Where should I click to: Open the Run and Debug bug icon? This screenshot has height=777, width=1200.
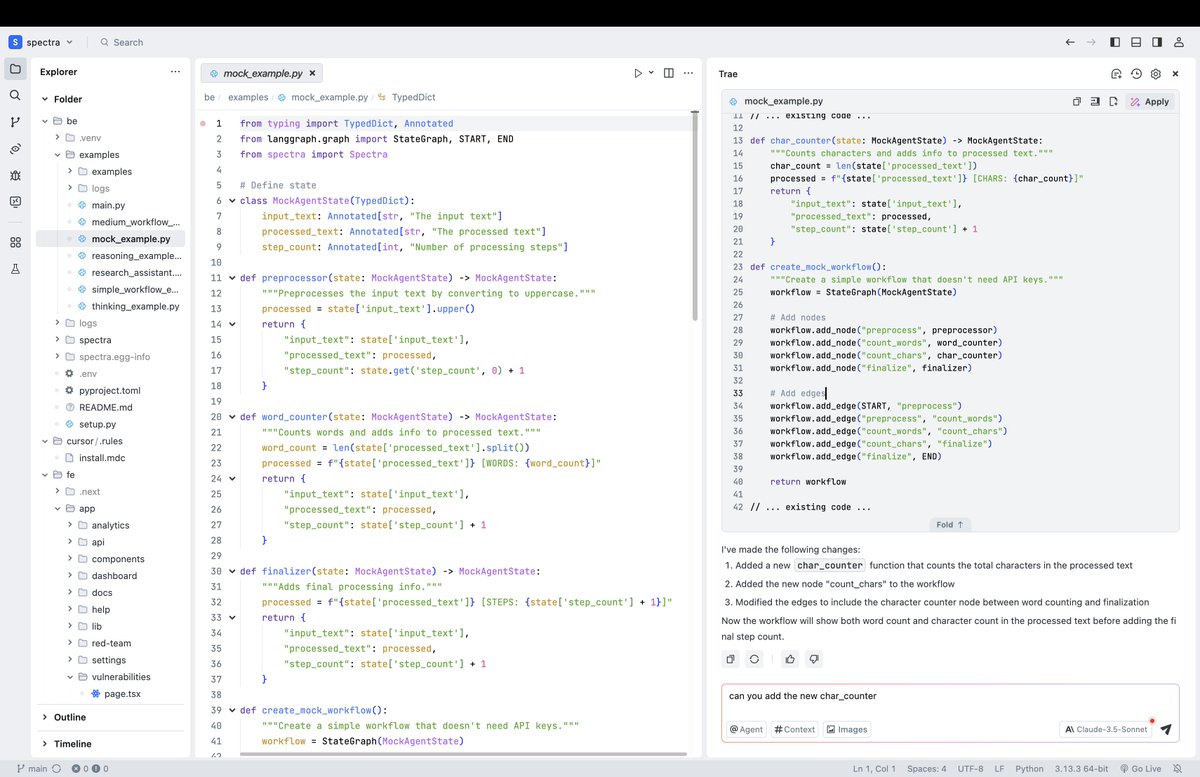pos(15,175)
